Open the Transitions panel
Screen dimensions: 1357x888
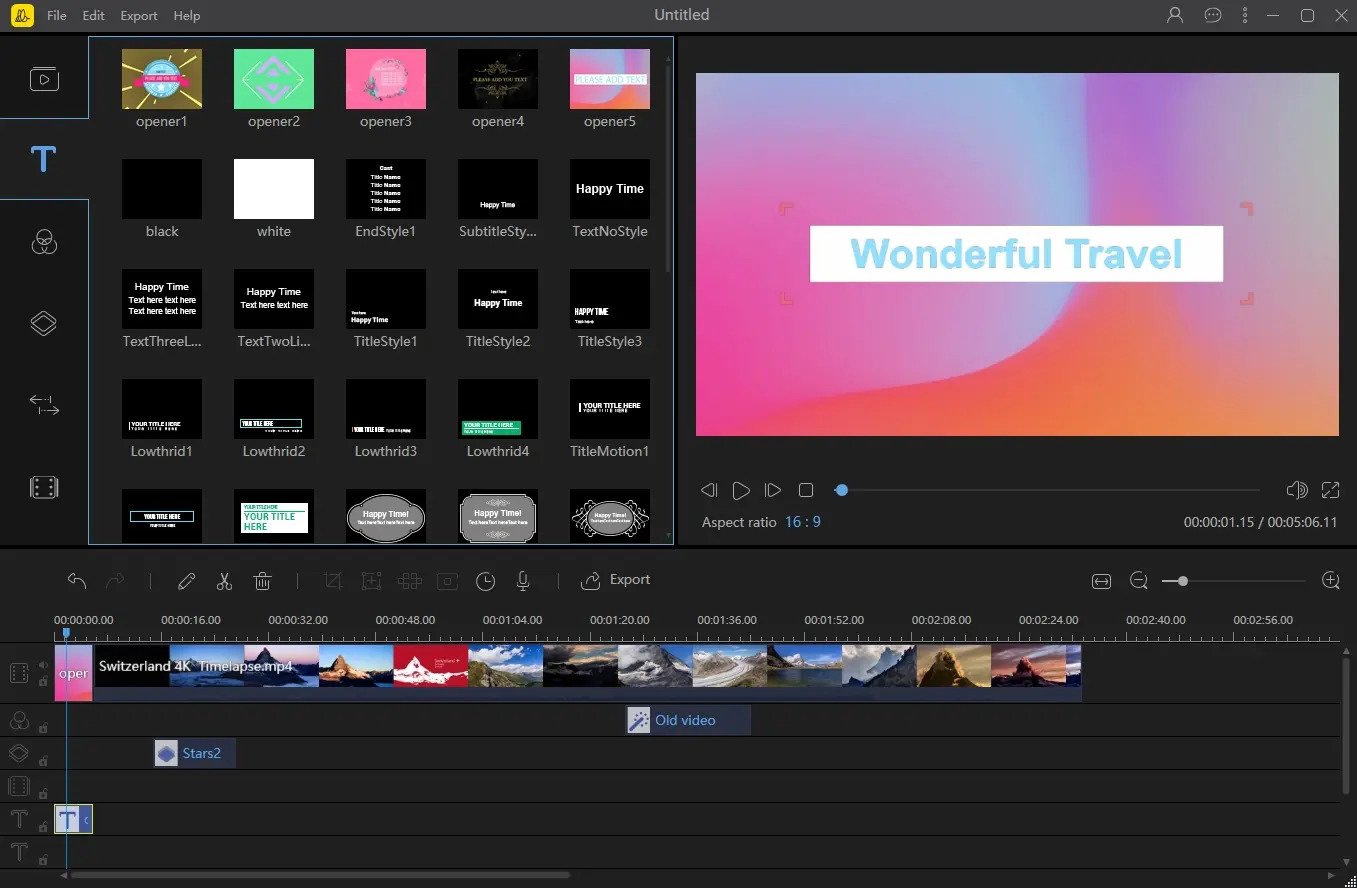[x=44, y=405]
